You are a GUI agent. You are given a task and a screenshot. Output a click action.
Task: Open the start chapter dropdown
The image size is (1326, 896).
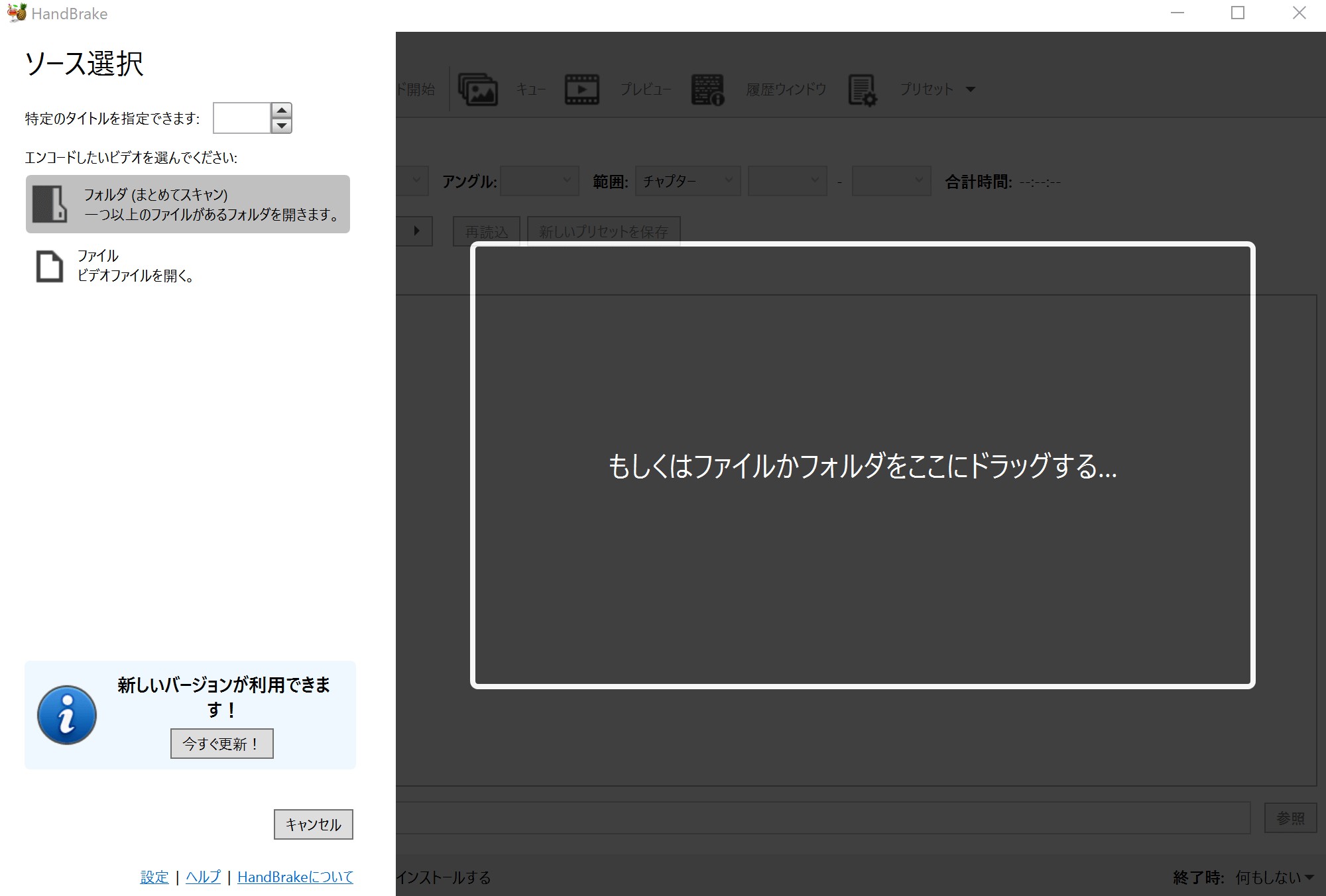(x=788, y=181)
